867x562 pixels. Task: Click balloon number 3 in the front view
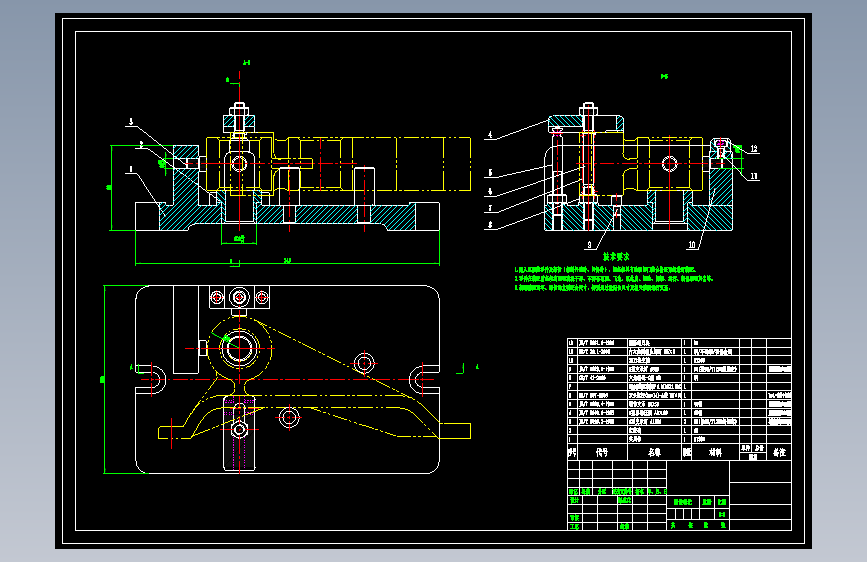(x=131, y=122)
